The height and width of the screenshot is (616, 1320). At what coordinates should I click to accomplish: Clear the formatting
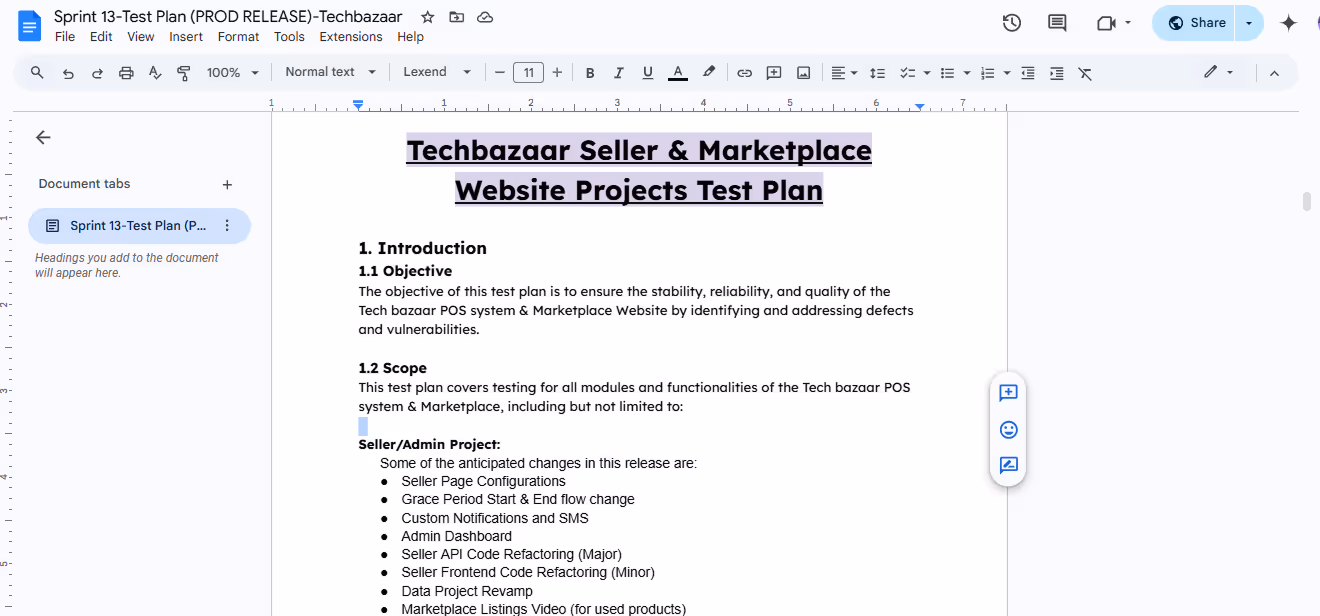(1085, 72)
